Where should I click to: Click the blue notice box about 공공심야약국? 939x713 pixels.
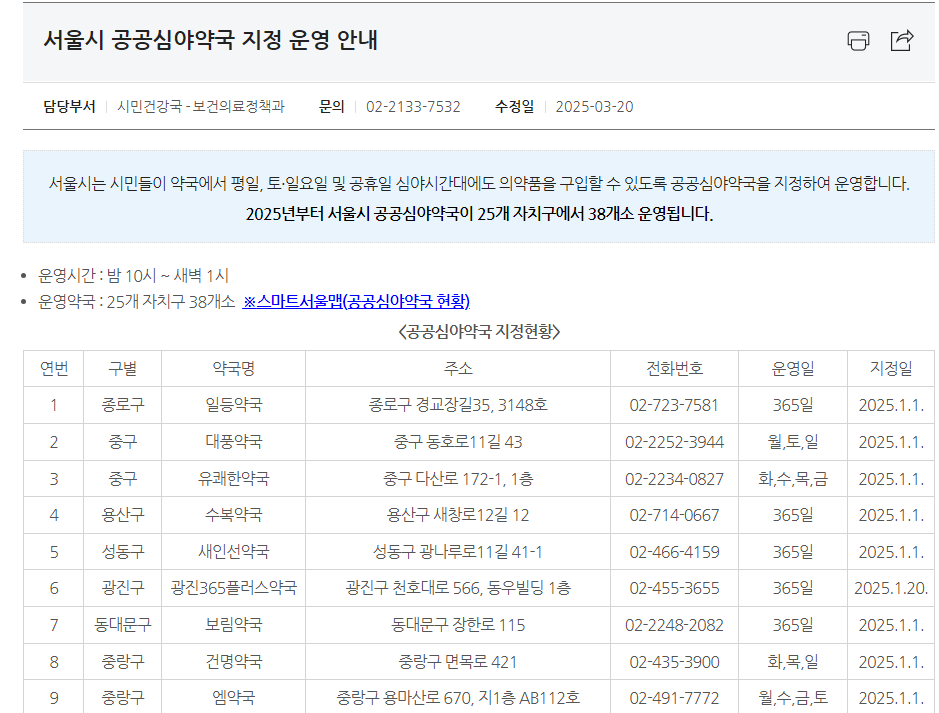(x=470, y=197)
